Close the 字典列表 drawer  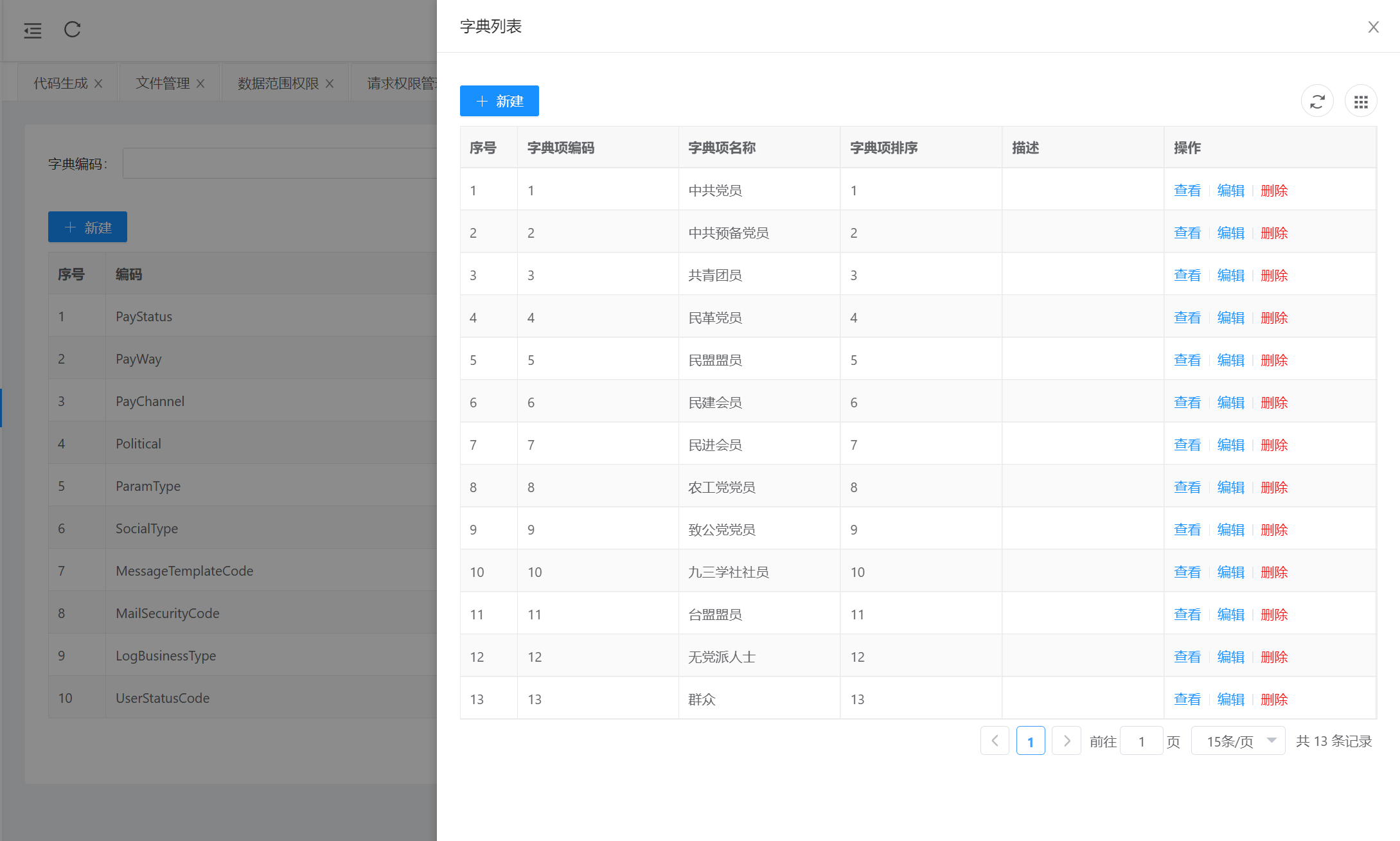1373,27
